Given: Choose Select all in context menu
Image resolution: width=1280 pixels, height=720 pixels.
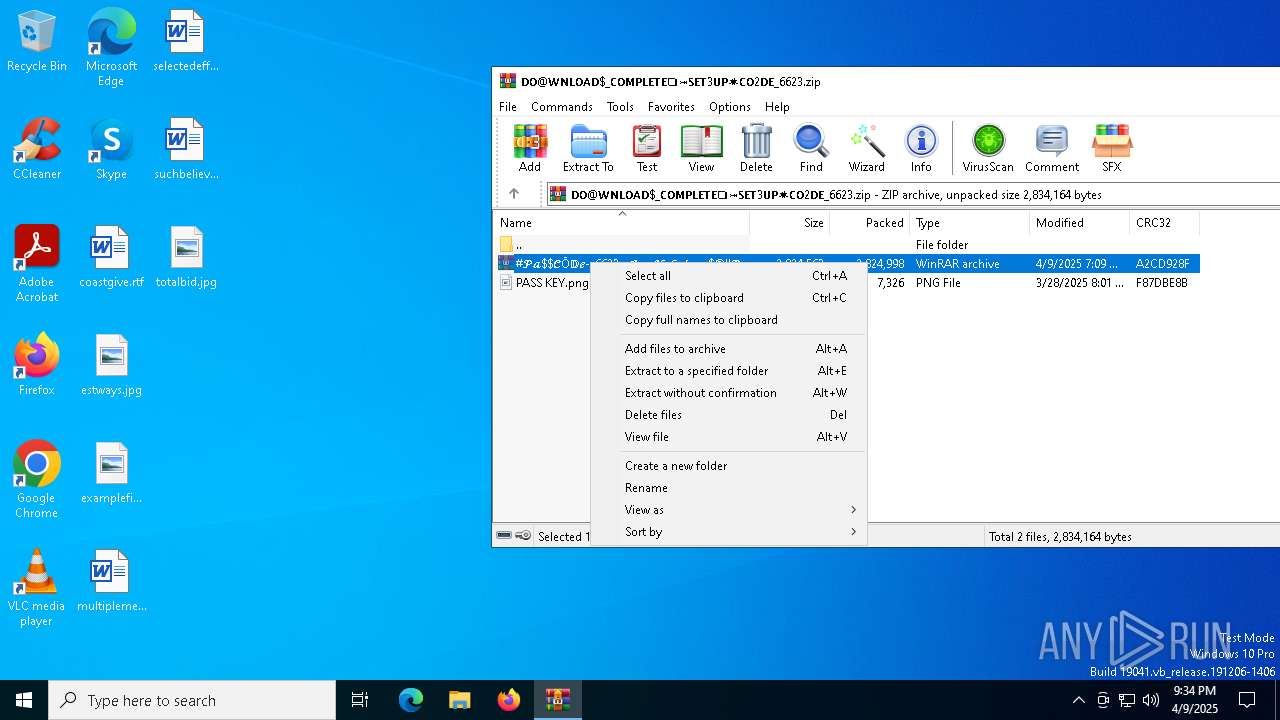Looking at the screenshot, I should click(x=729, y=276).
